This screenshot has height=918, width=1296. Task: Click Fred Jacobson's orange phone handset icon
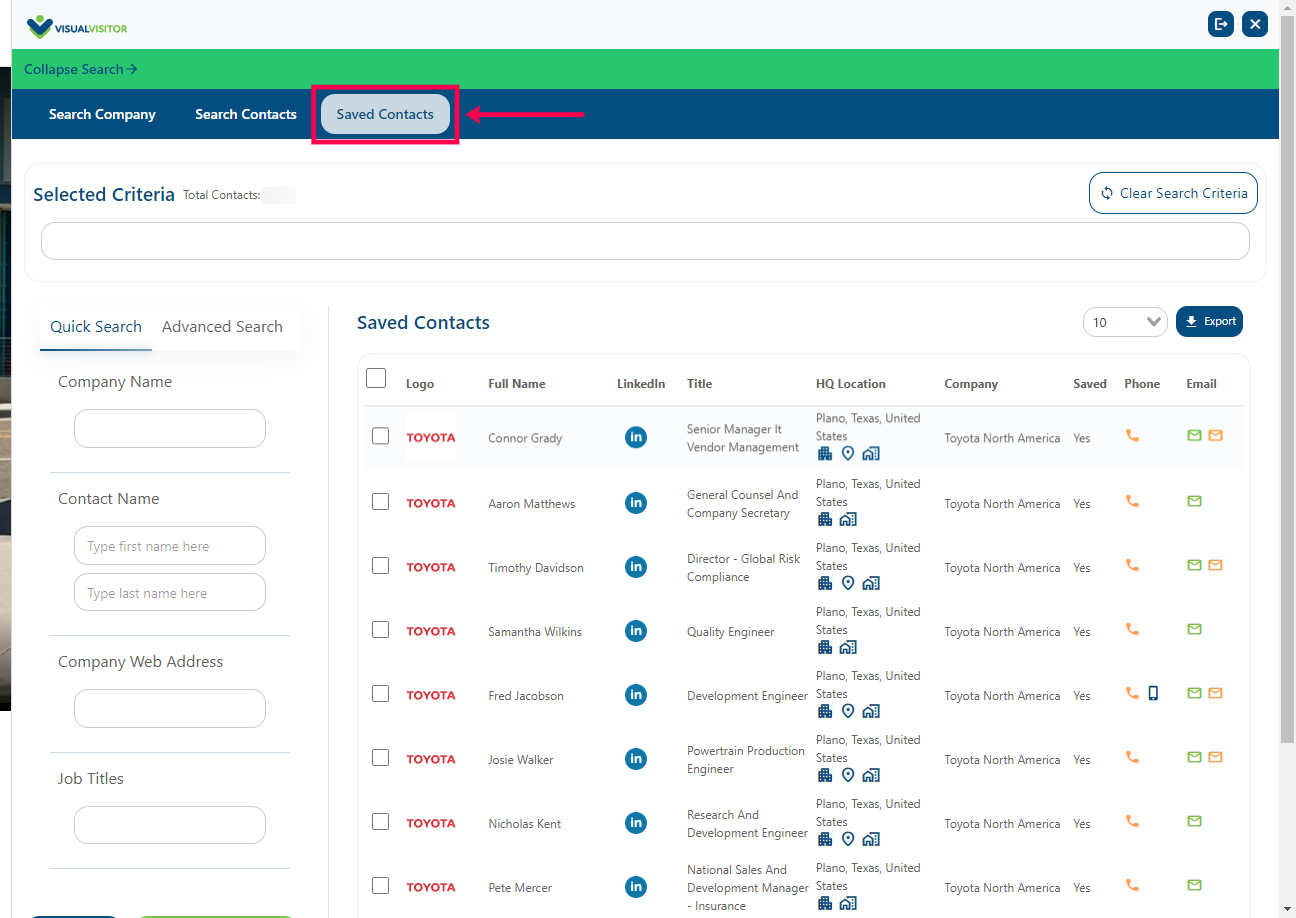[1132, 693]
